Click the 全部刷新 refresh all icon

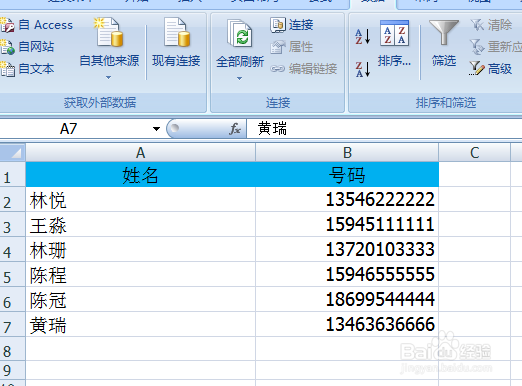239,34
